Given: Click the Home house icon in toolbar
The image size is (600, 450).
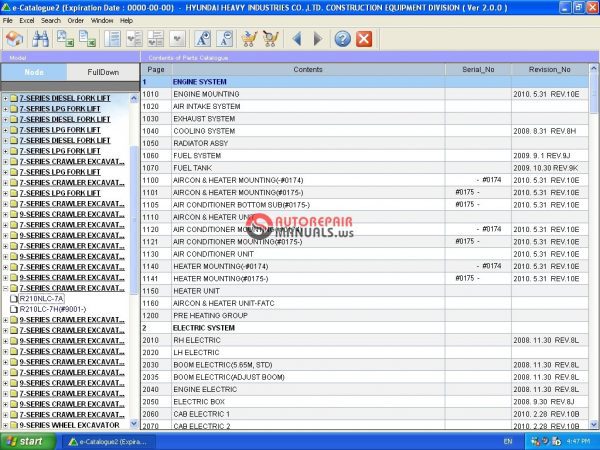Looking at the screenshot, I should pyautogui.click(x=14, y=39).
